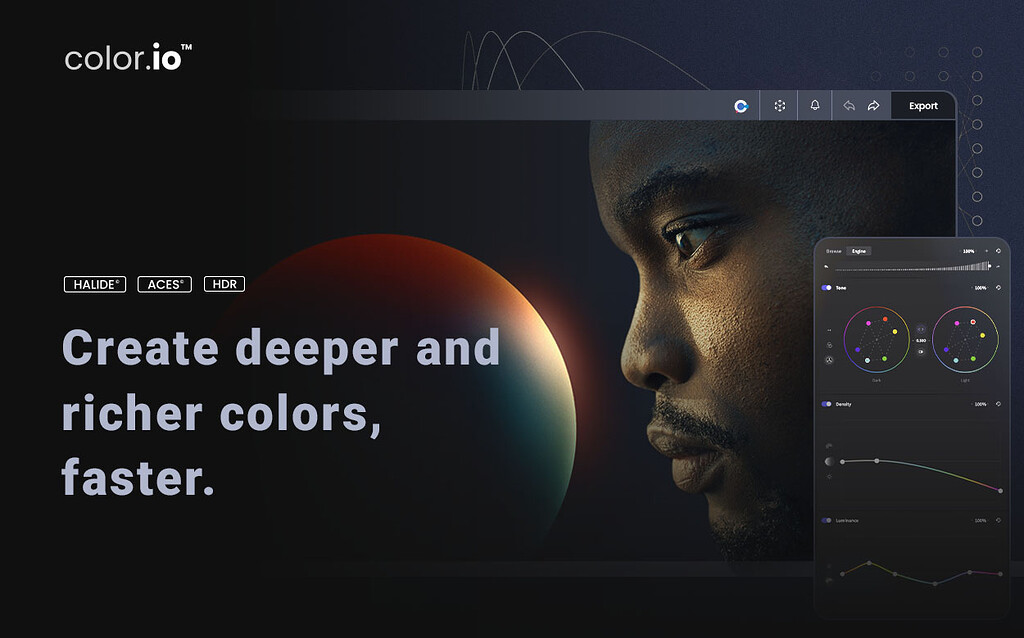This screenshot has width=1024, height=638.
Task: Click the eye icon below the wheel link
Action: tap(921, 351)
